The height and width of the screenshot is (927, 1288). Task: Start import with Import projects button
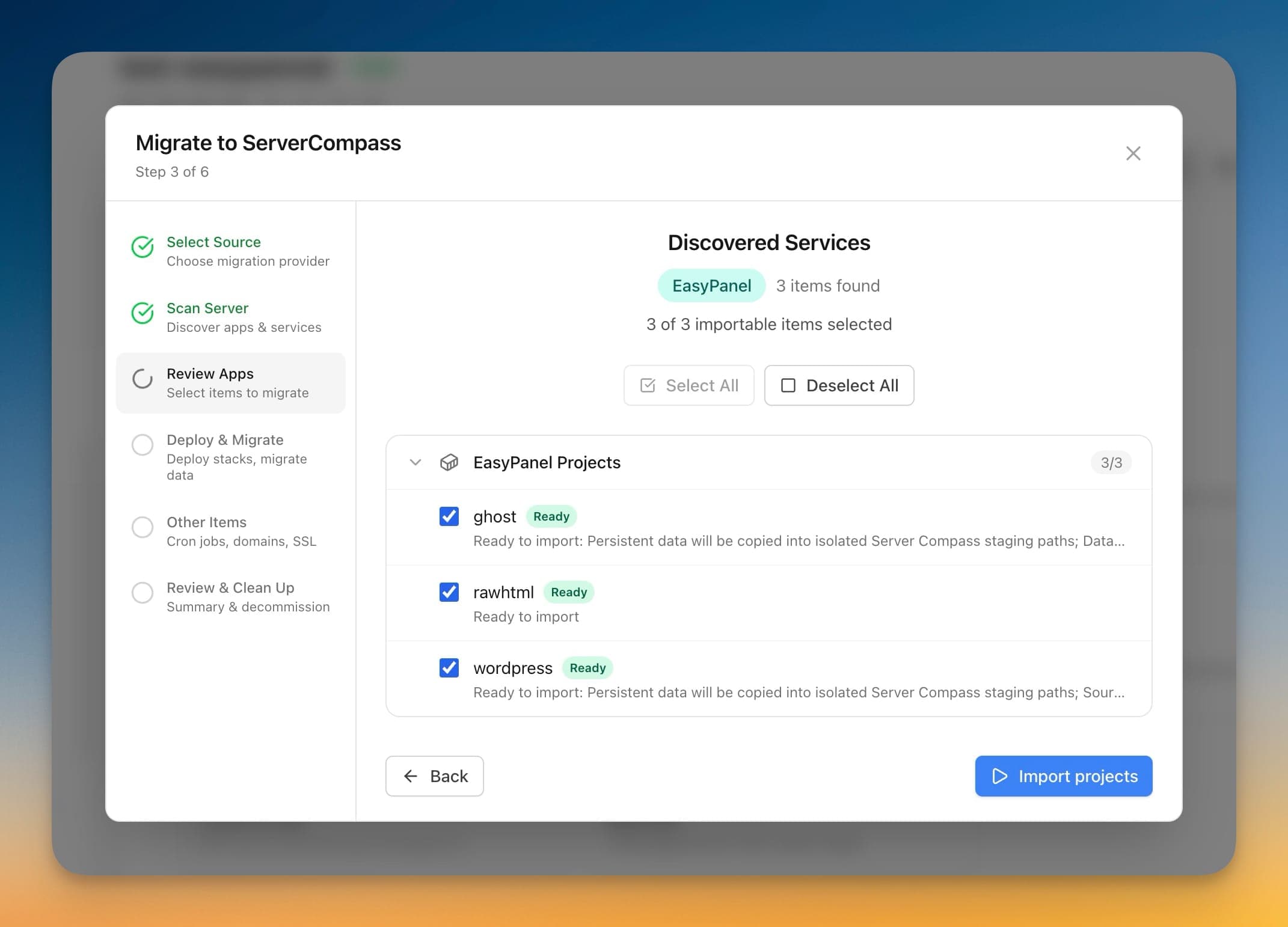click(x=1063, y=776)
